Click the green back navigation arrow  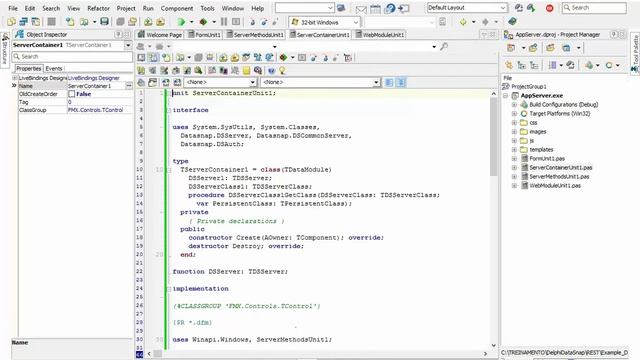(x=463, y=22)
